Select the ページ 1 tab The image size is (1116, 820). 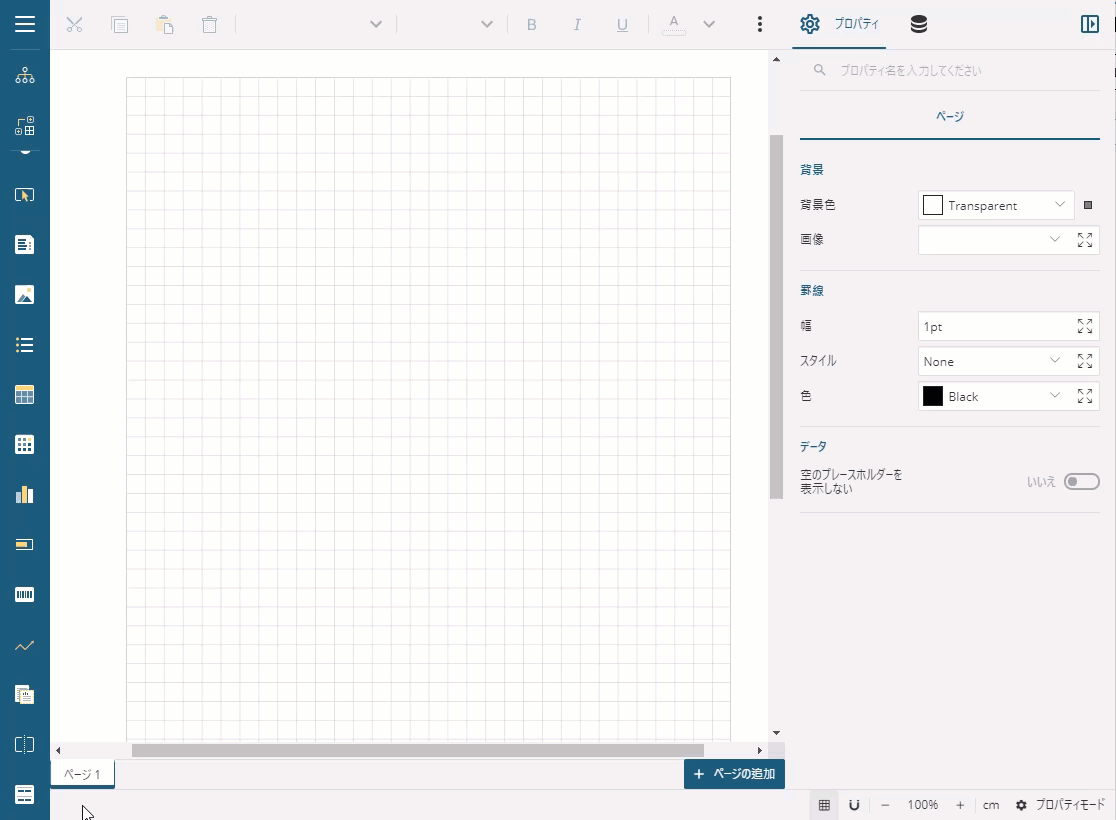coord(83,774)
